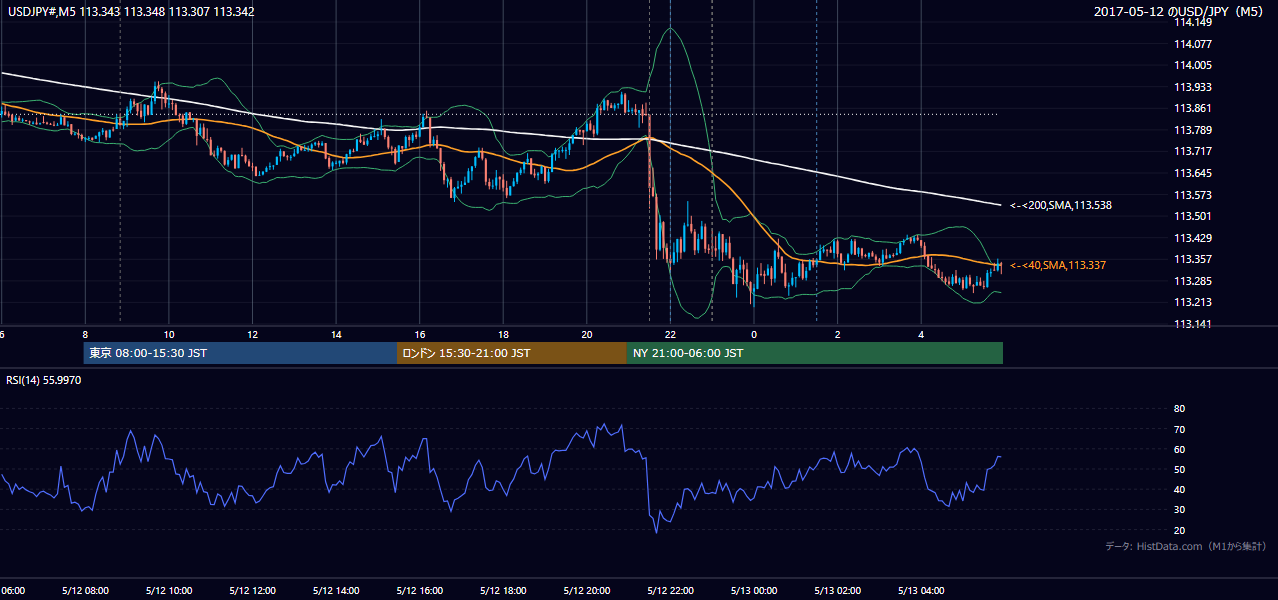Viewport: 1278px width, 600px height.
Task: Click price axis value 113.645
Action: click(x=1192, y=173)
